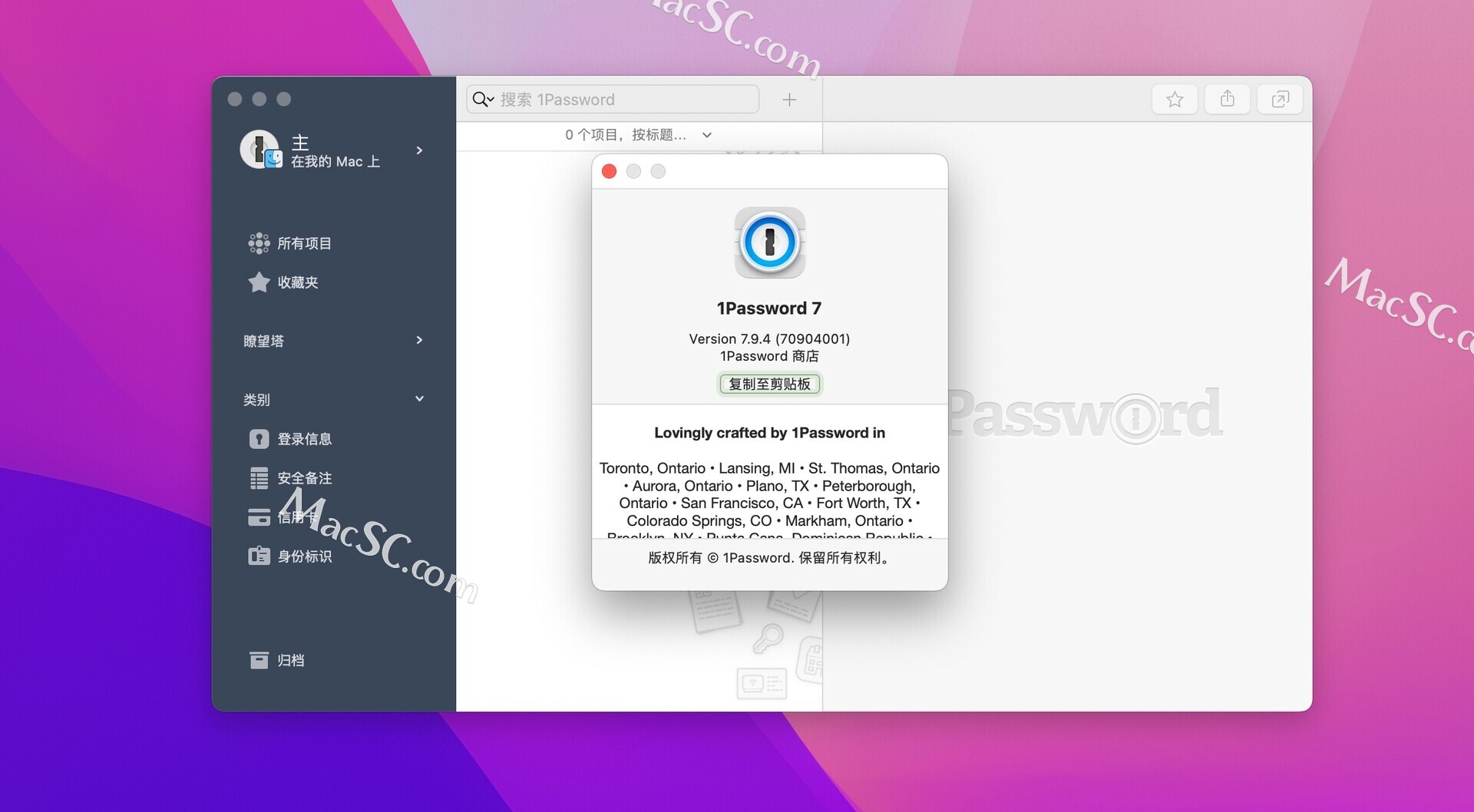
Task: Open 瞭望塔 Watchtower heading
Action: (263, 341)
